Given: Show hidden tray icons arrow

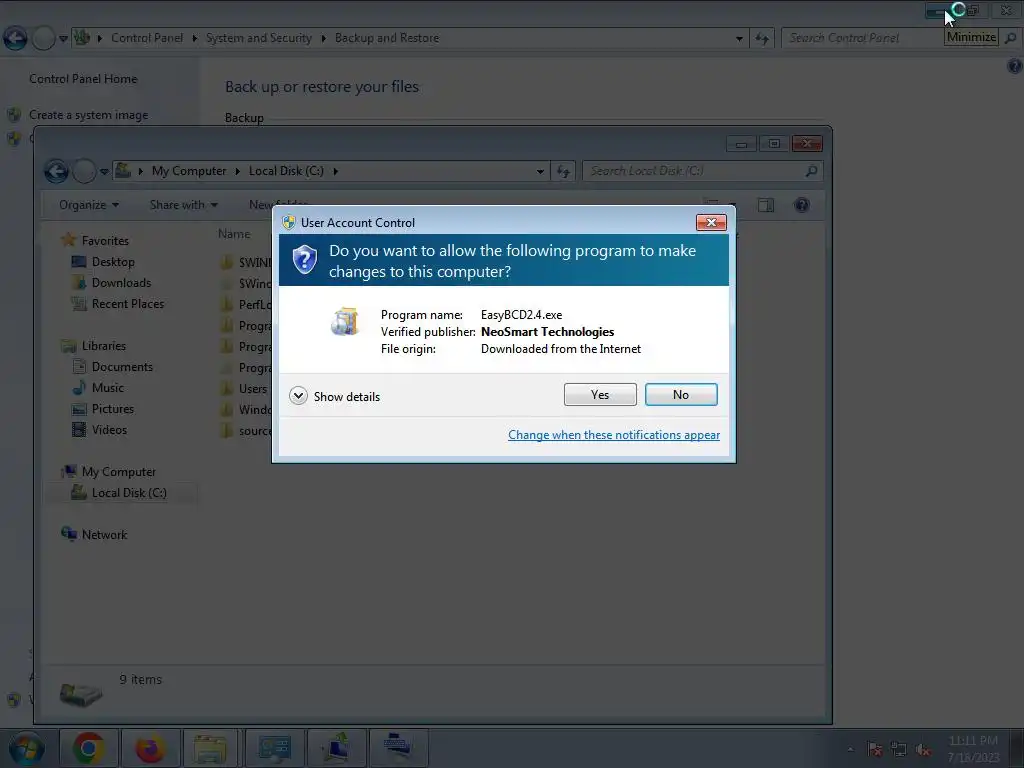Looking at the screenshot, I should (850, 749).
